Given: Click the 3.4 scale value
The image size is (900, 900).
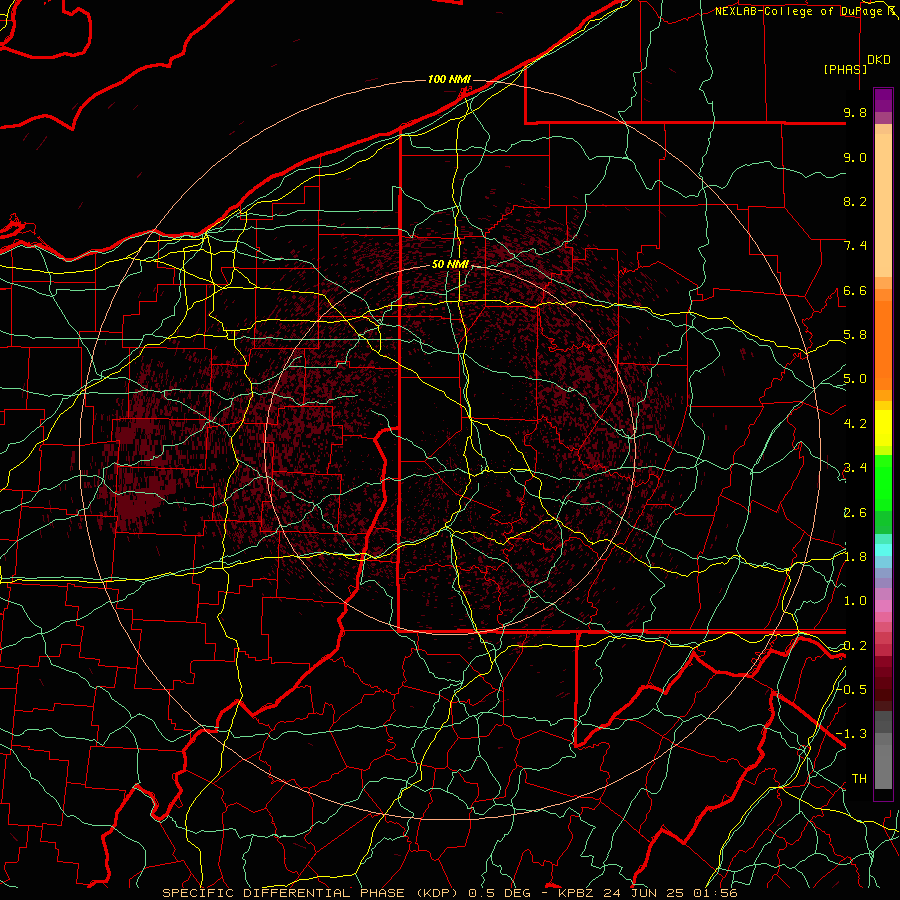Looking at the screenshot, I should tap(855, 468).
